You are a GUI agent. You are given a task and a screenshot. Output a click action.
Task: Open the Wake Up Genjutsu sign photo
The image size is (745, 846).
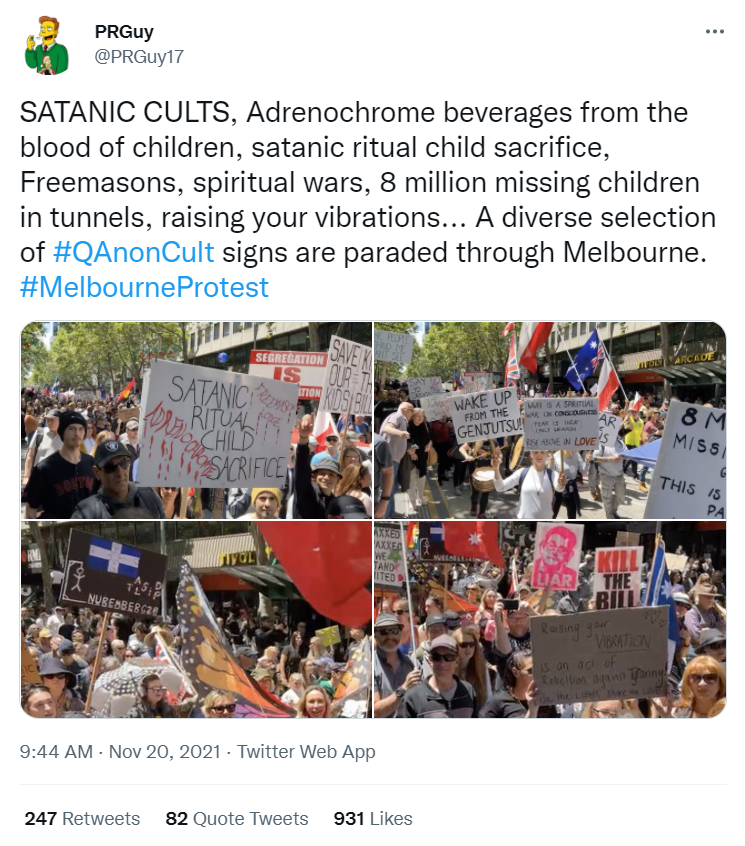[550, 420]
